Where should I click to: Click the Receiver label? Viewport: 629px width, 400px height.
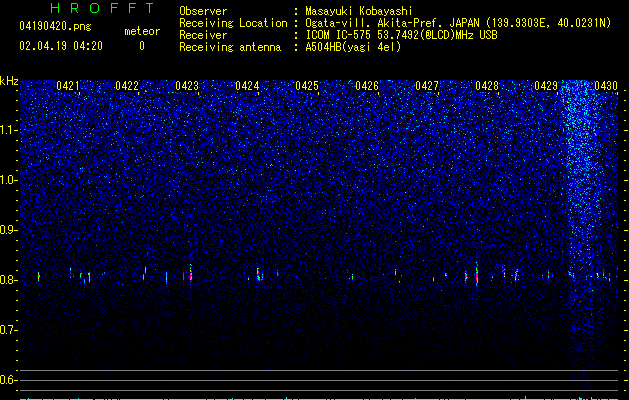pyautogui.click(x=203, y=35)
